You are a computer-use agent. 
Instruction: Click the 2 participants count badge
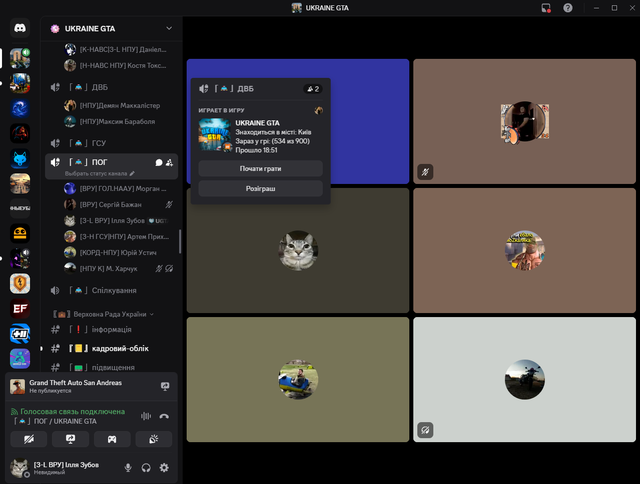313,89
